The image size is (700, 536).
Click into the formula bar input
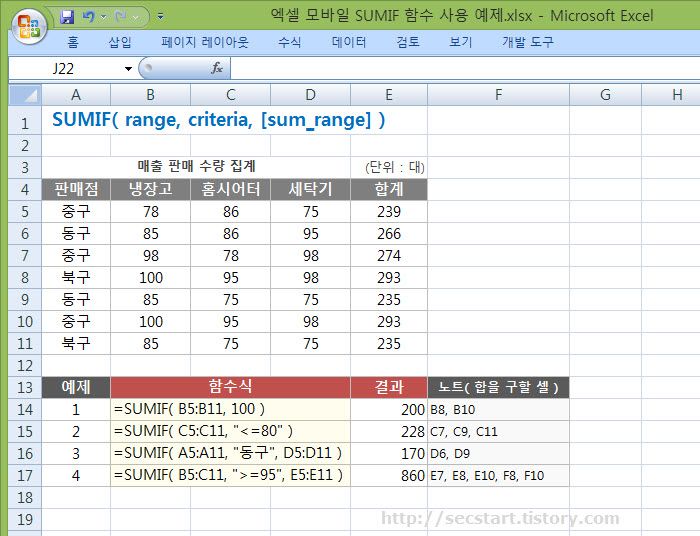(464, 69)
